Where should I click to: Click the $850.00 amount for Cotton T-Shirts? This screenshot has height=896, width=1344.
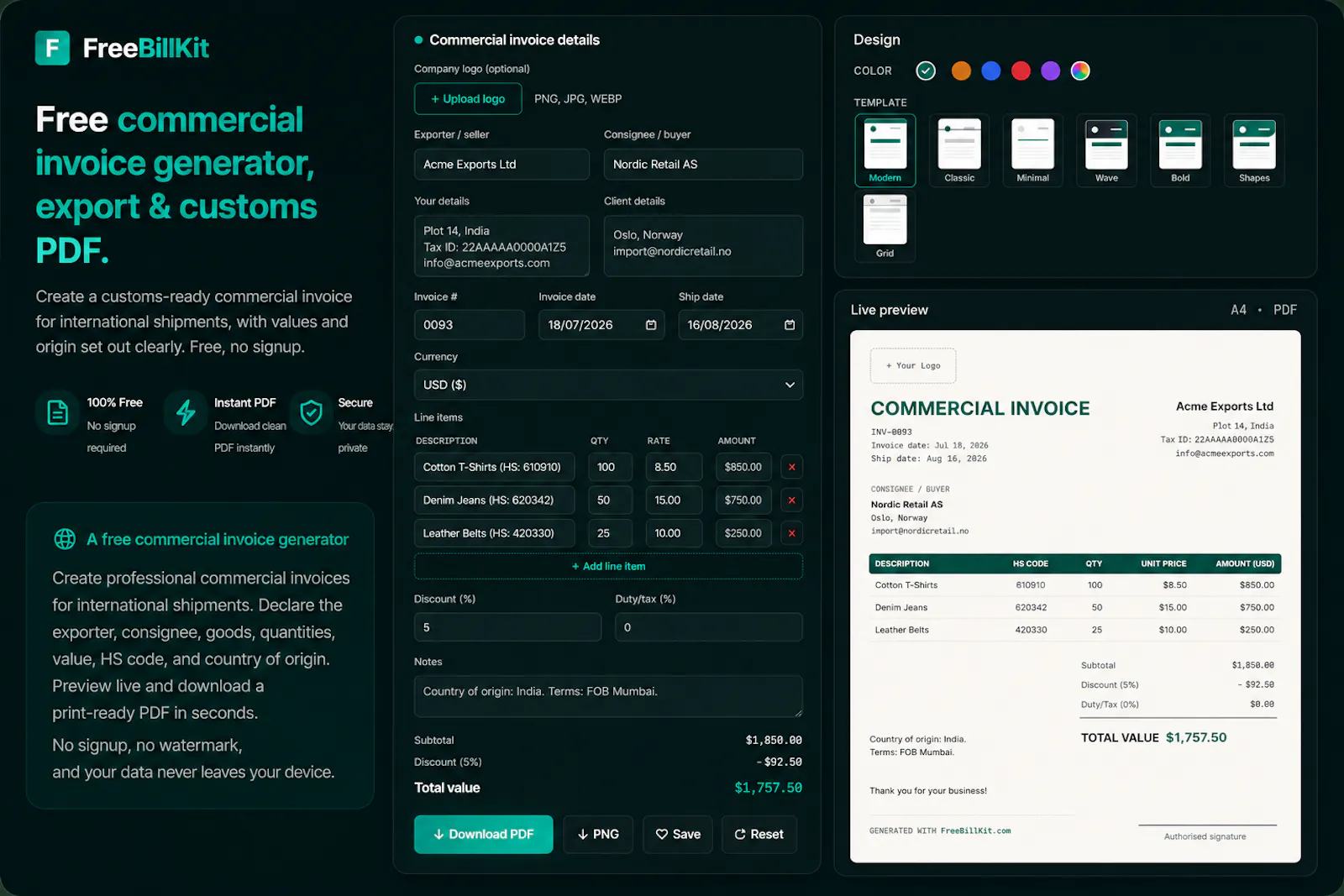pos(743,467)
